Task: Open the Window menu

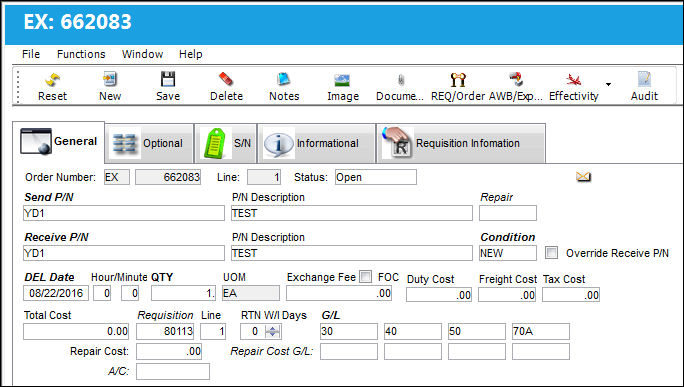Action: tap(142, 54)
